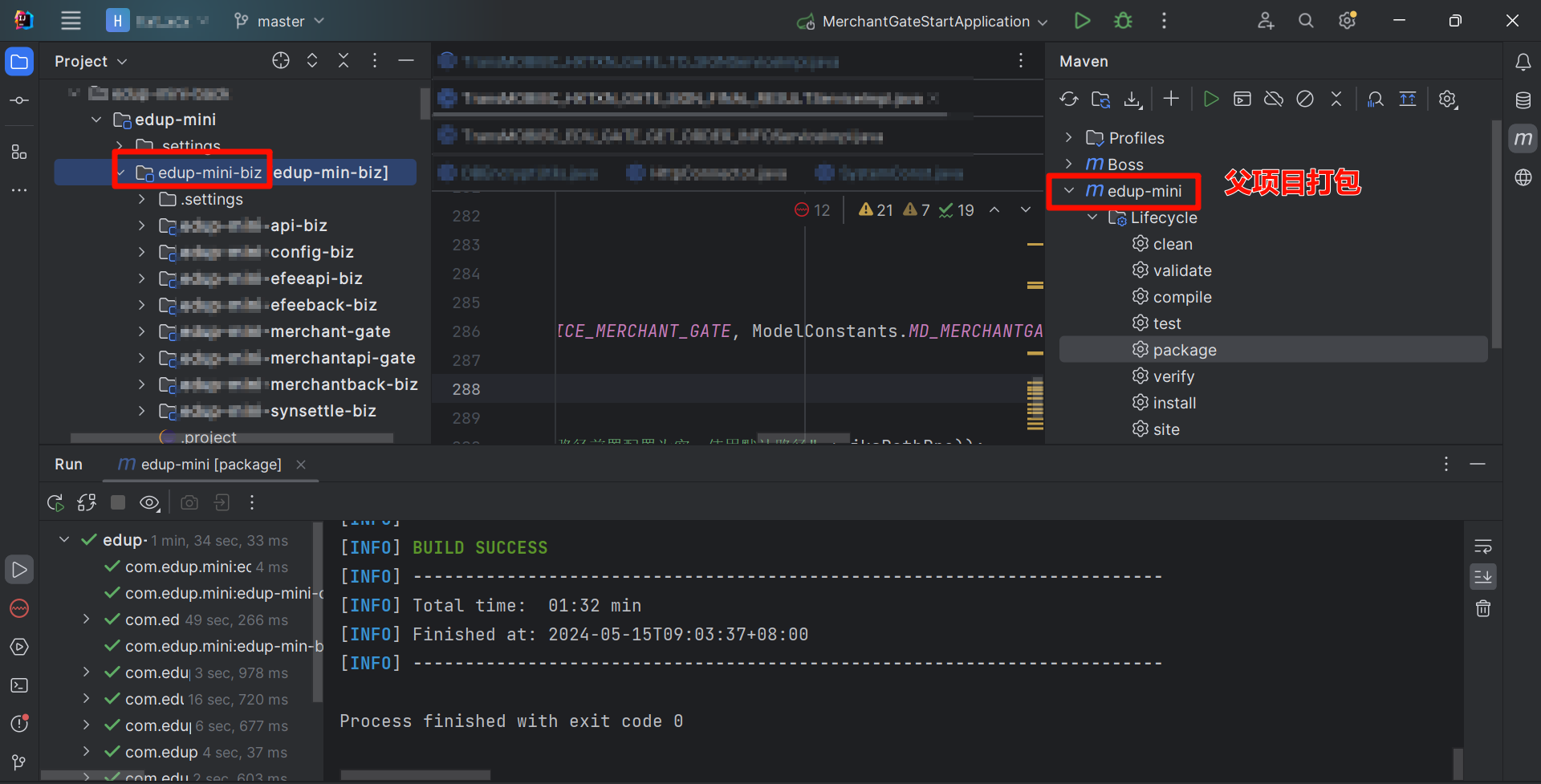The height and width of the screenshot is (784, 1541).
Task: Click the green Run button in title bar
Action: [x=1082, y=21]
